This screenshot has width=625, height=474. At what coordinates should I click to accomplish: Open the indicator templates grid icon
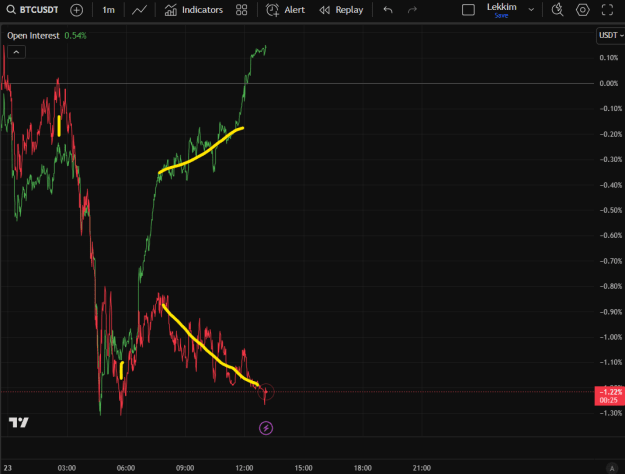point(242,10)
